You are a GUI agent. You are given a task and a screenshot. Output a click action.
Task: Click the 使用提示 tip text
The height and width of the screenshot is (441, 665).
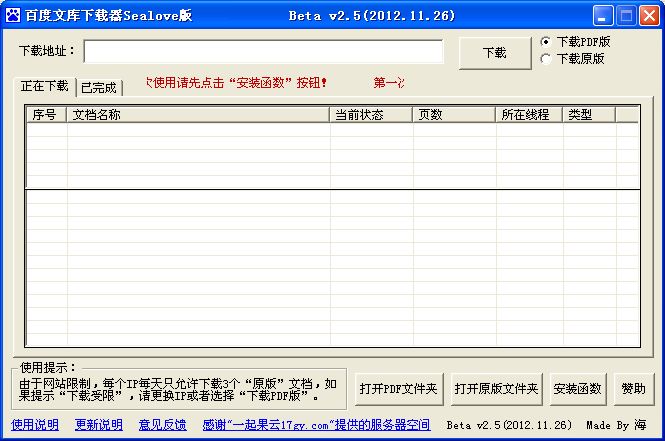point(178,390)
